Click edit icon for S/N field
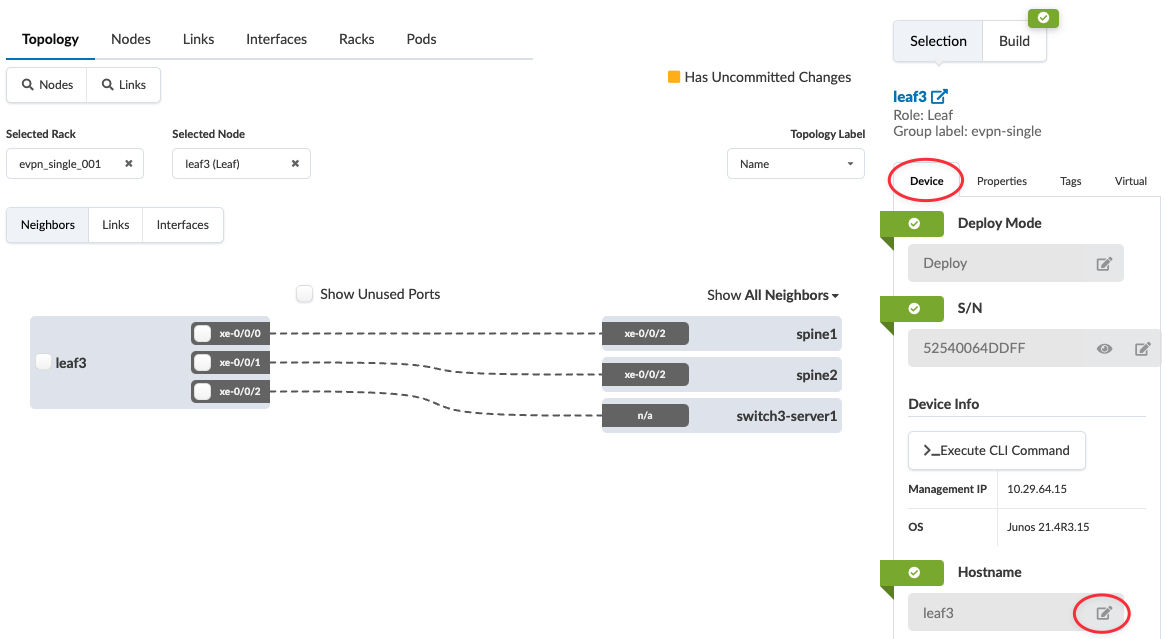The height and width of the screenshot is (639, 1166). 1142,349
